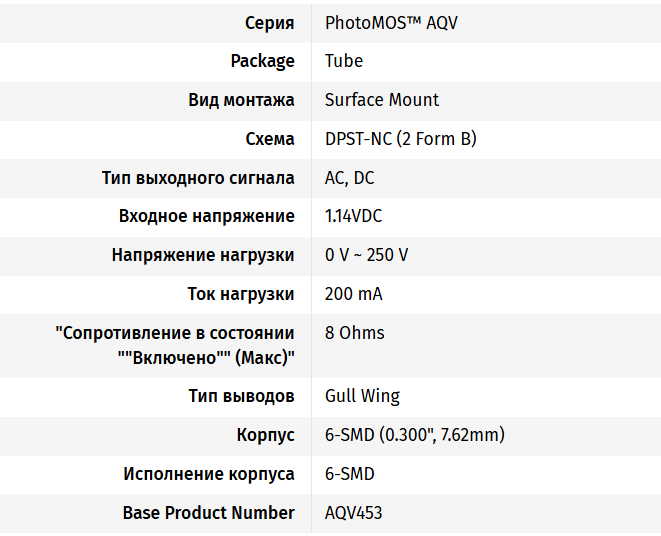Click the AC, DC output type value

[349, 178]
